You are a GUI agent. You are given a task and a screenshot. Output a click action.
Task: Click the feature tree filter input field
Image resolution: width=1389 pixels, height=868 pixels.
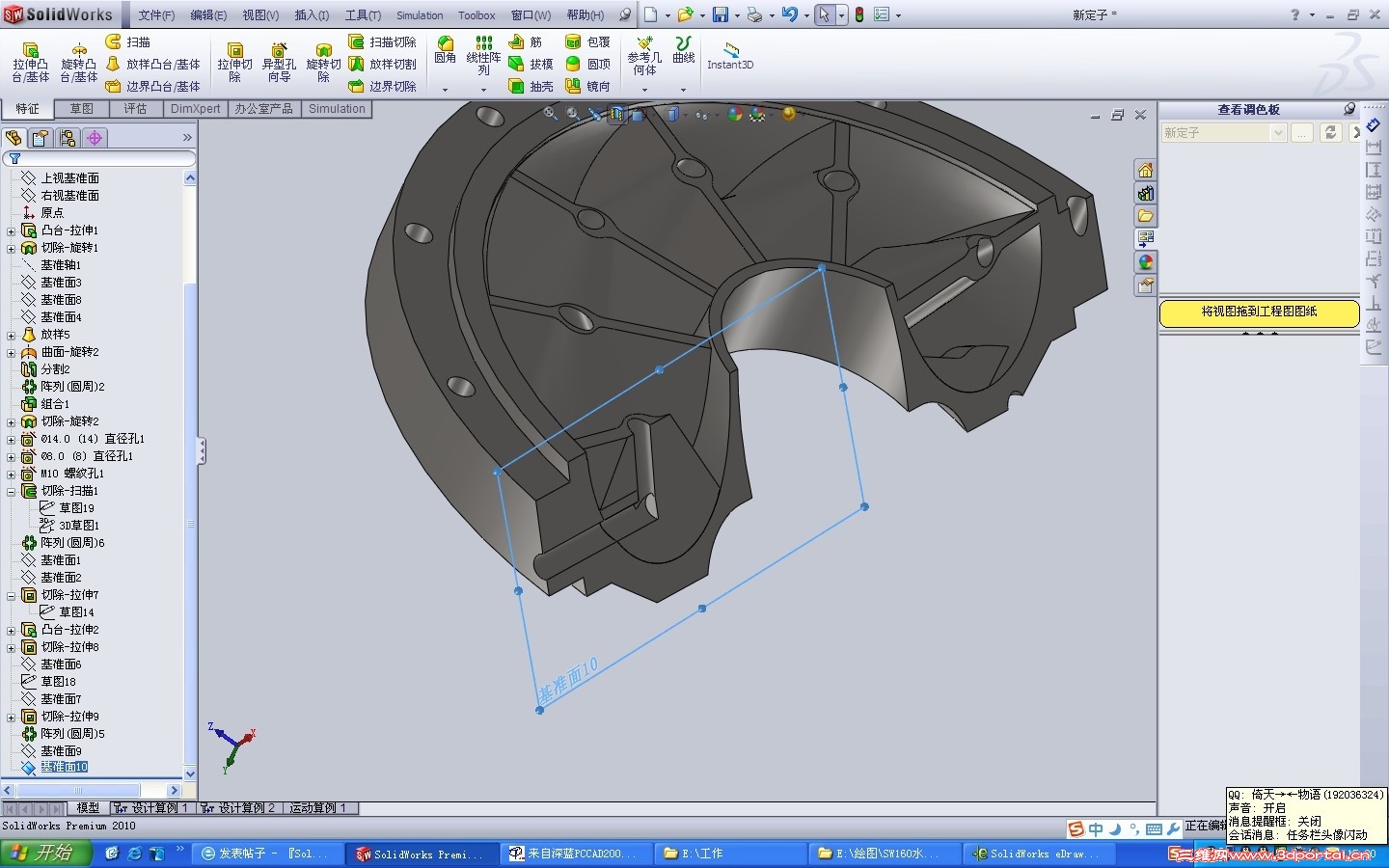click(99, 158)
